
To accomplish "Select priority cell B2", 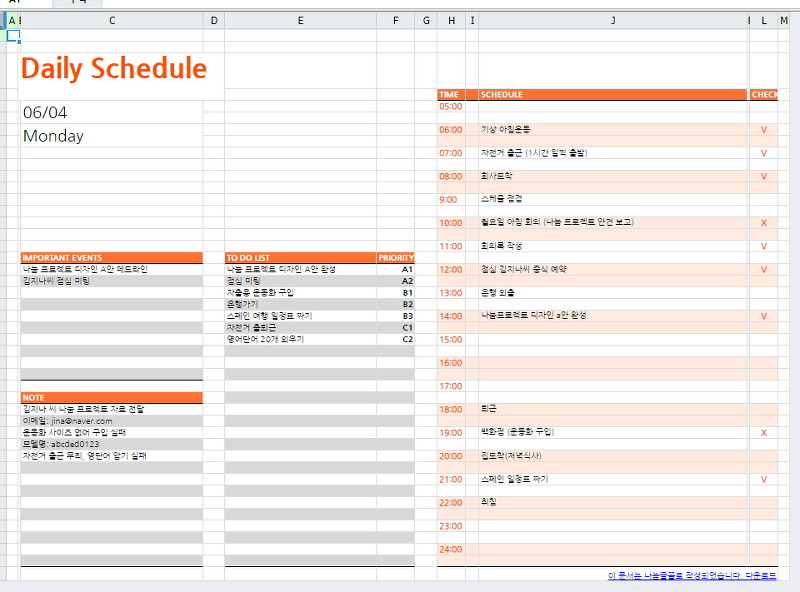I will (x=395, y=304).
